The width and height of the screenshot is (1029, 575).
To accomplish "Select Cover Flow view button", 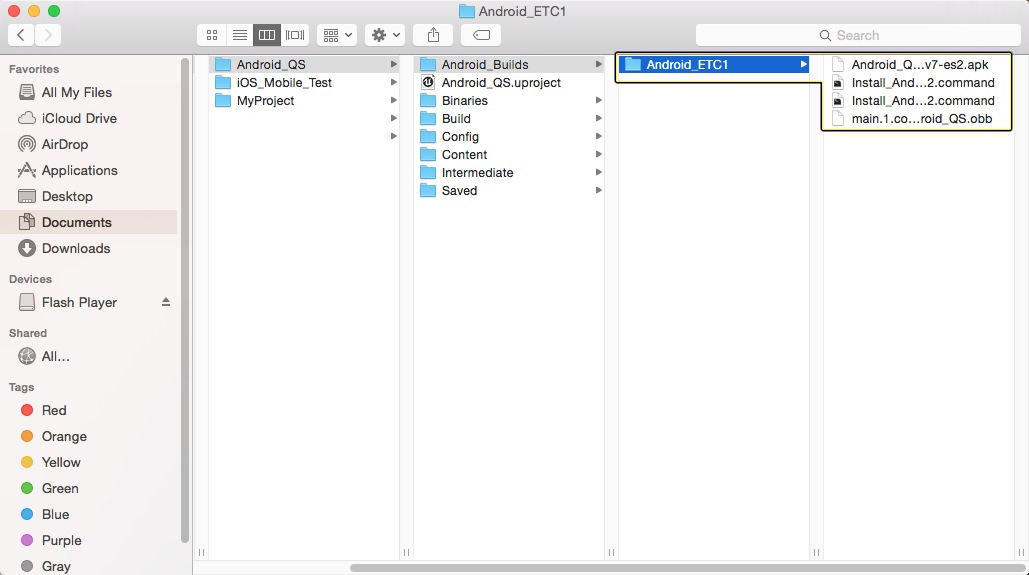I will pyautogui.click(x=295, y=35).
